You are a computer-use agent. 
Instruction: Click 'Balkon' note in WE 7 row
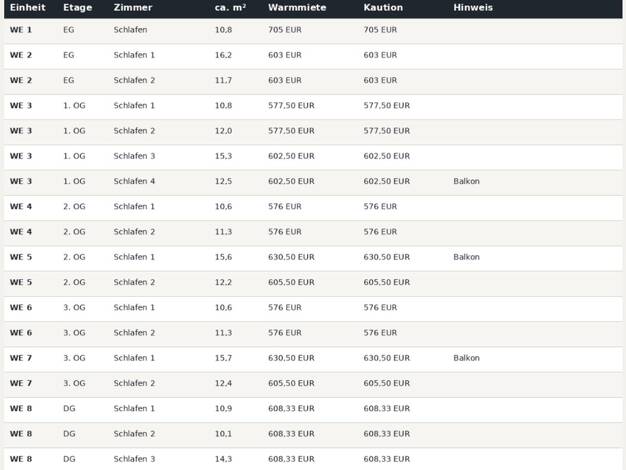tap(466, 358)
